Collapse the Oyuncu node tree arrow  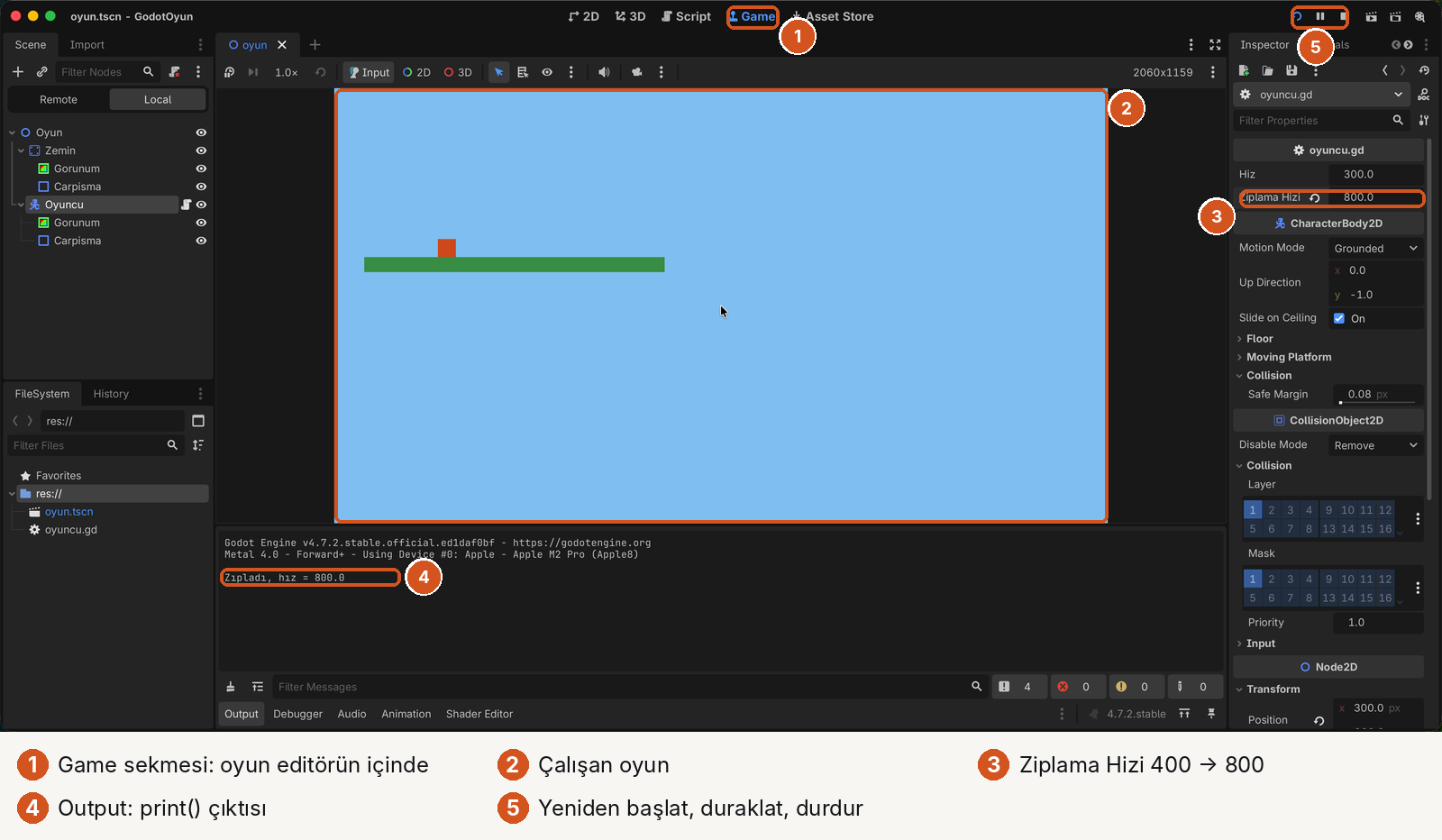coord(21,205)
